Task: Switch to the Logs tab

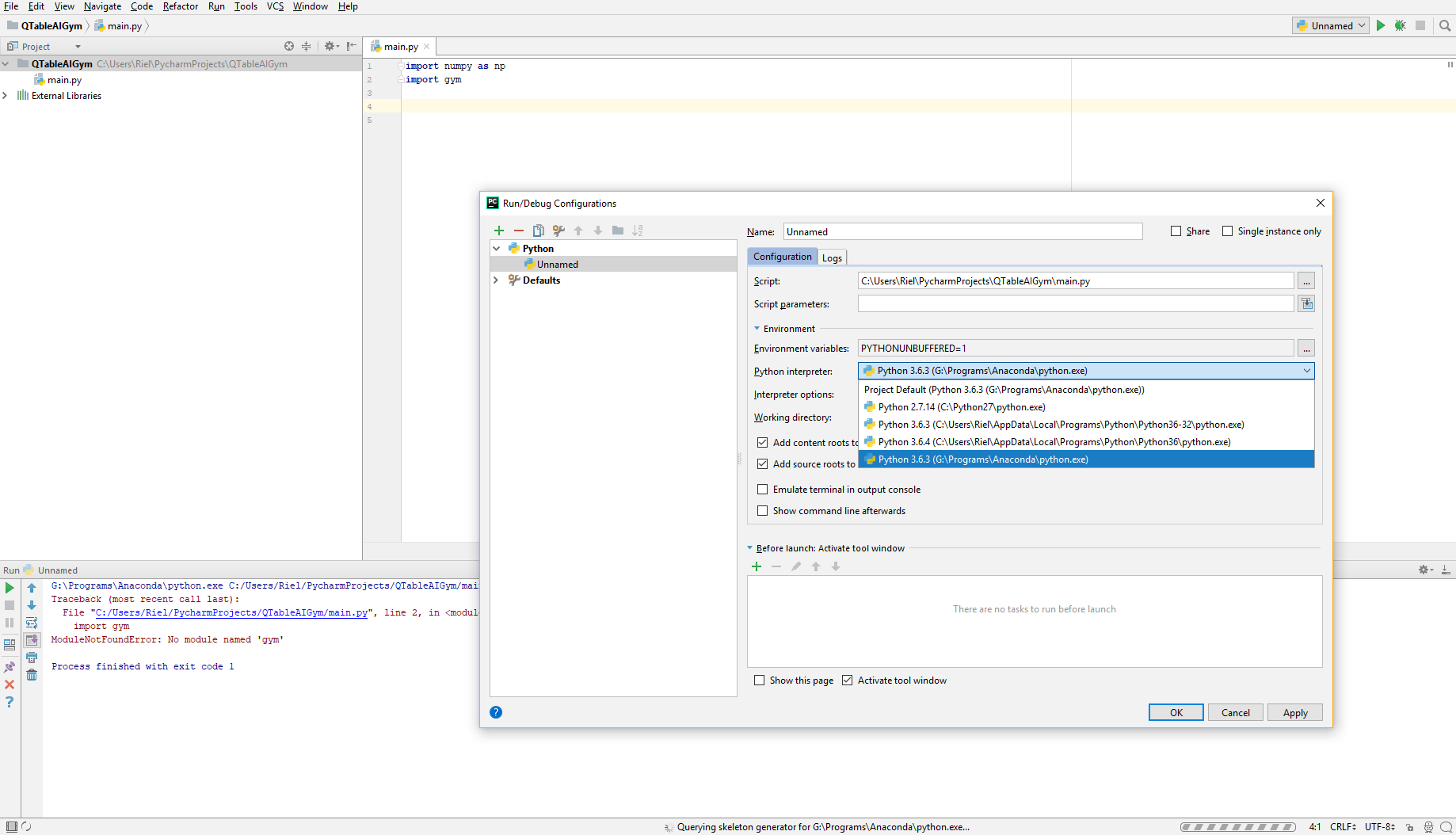Action: pos(832,257)
